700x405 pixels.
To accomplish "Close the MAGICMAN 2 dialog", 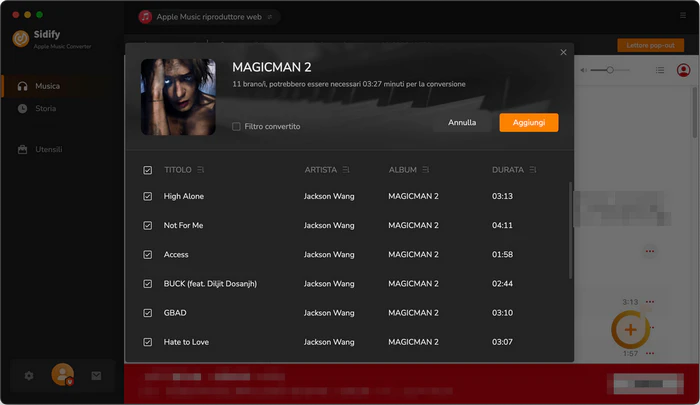I will [x=563, y=52].
